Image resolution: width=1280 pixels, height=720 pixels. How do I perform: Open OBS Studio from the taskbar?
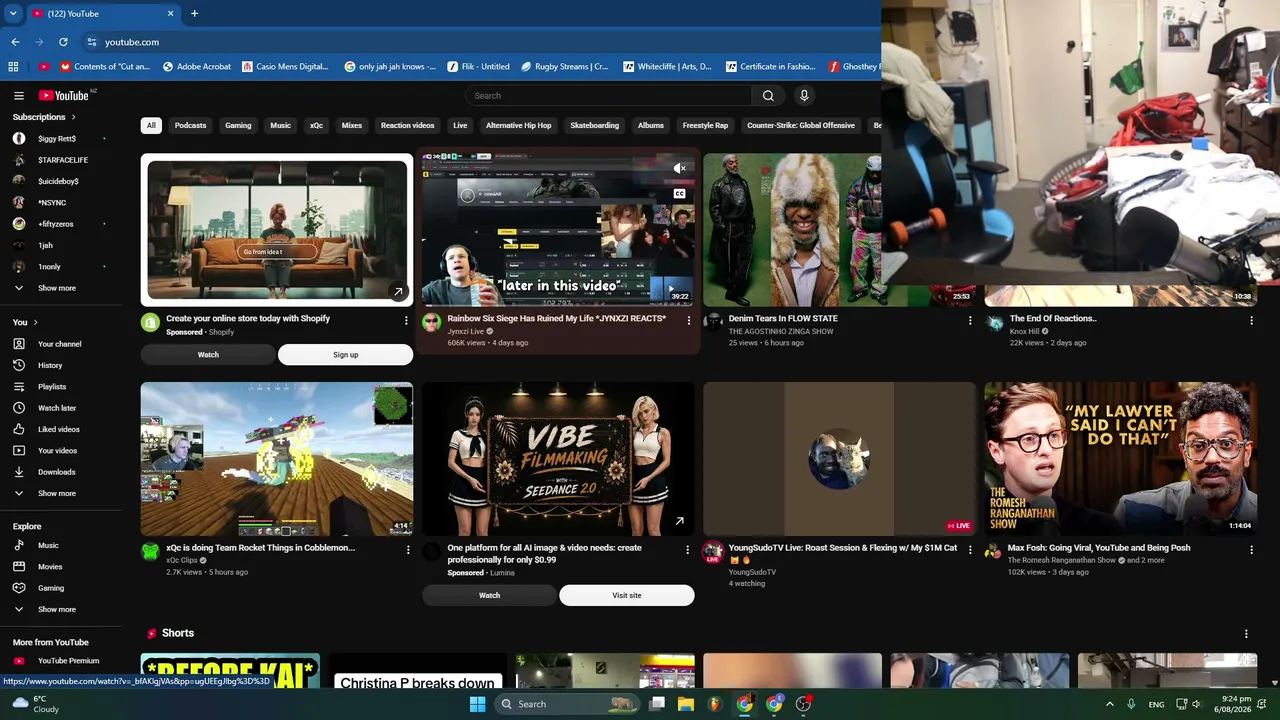pos(803,704)
